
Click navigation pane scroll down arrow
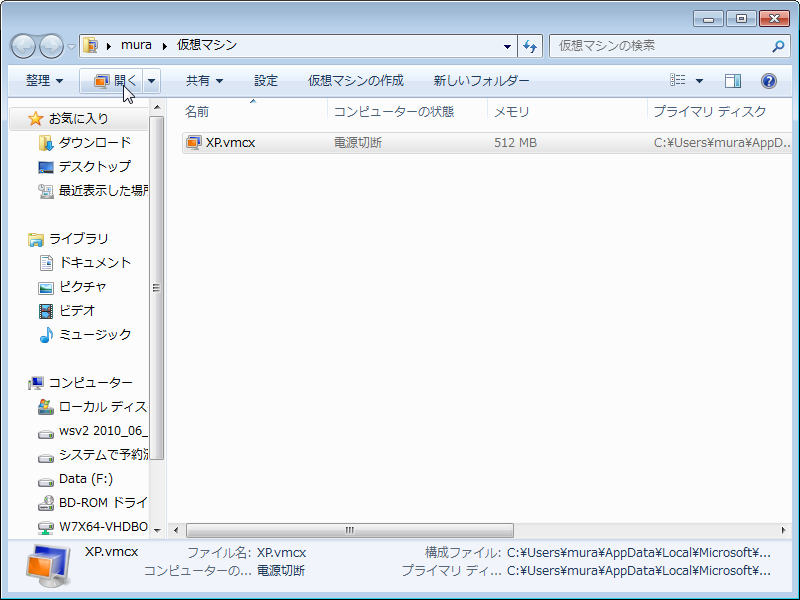tap(157, 531)
